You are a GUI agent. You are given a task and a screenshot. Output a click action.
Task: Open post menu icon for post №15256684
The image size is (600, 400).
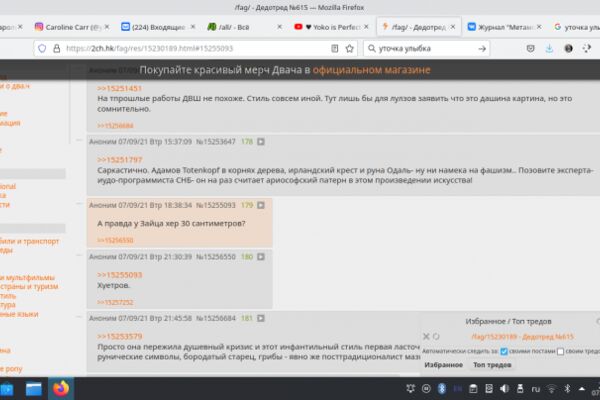(x=261, y=318)
